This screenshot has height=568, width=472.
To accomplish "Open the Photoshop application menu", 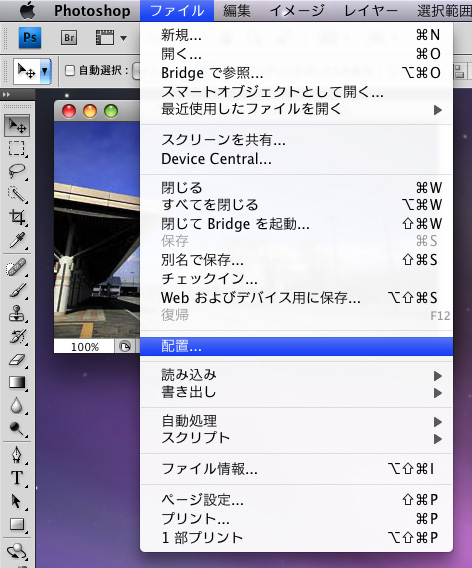I will coord(92,11).
